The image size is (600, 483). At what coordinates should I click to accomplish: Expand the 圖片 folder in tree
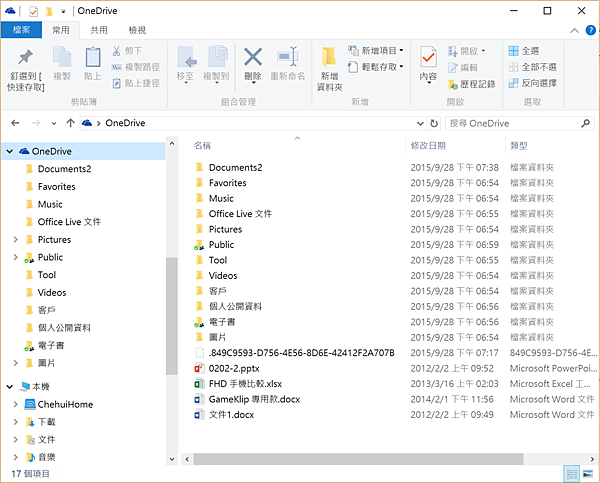click(16, 363)
